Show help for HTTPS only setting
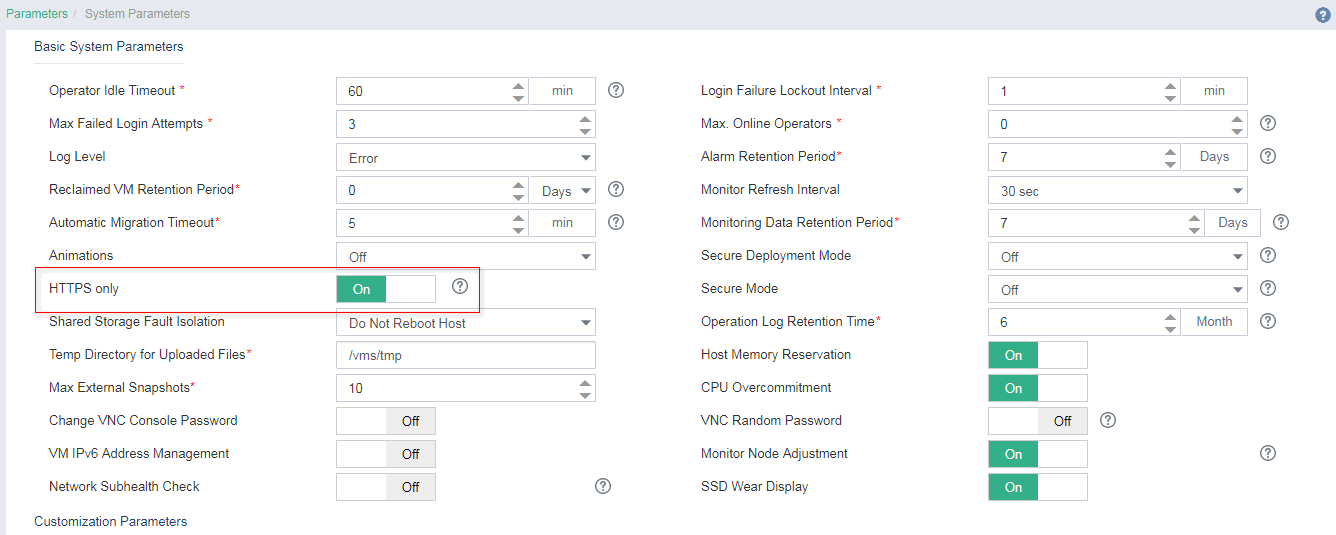The width and height of the screenshot is (1336, 535). [460, 286]
